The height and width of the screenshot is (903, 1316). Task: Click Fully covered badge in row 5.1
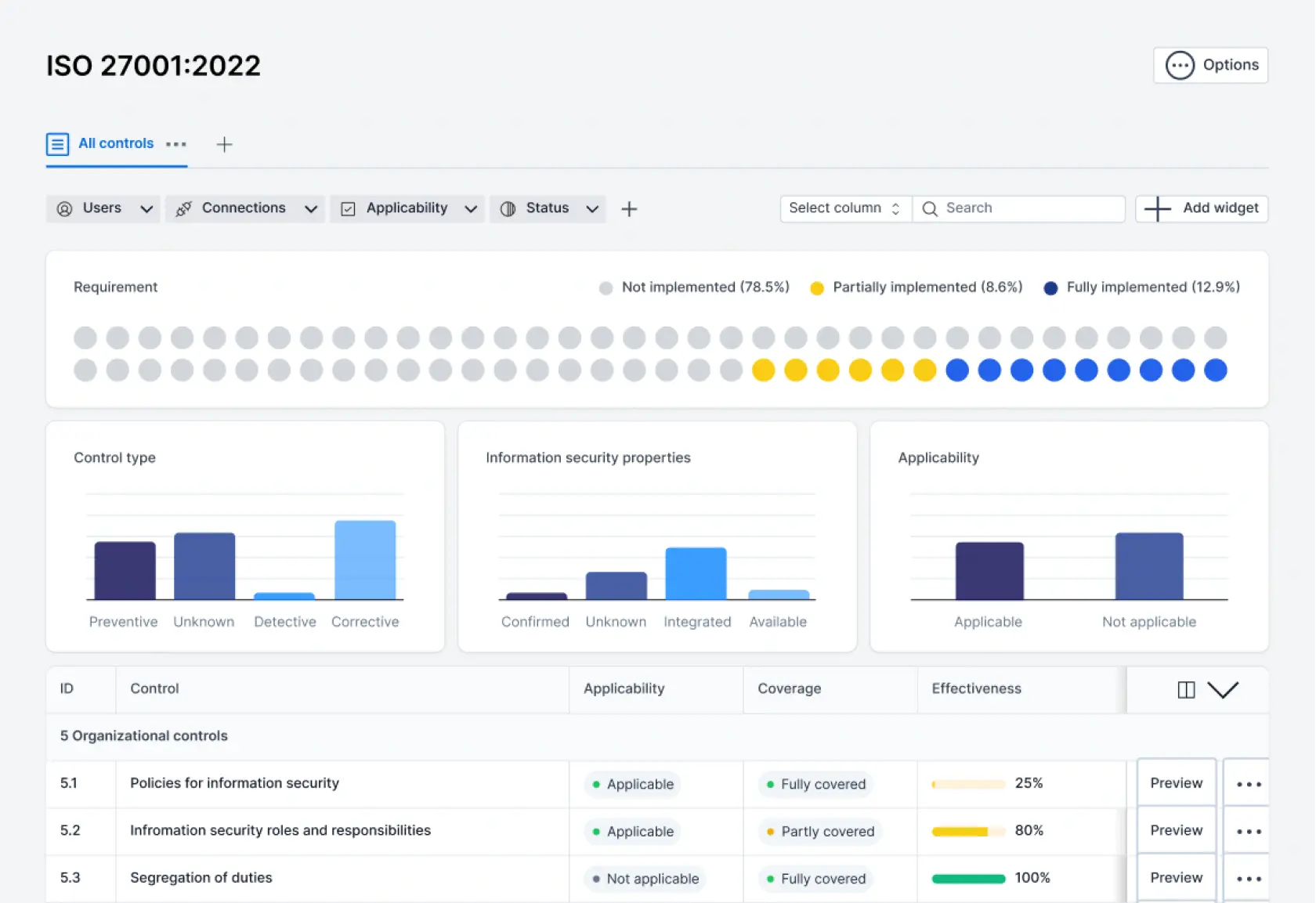pyautogui.click(x=816, y=784)
